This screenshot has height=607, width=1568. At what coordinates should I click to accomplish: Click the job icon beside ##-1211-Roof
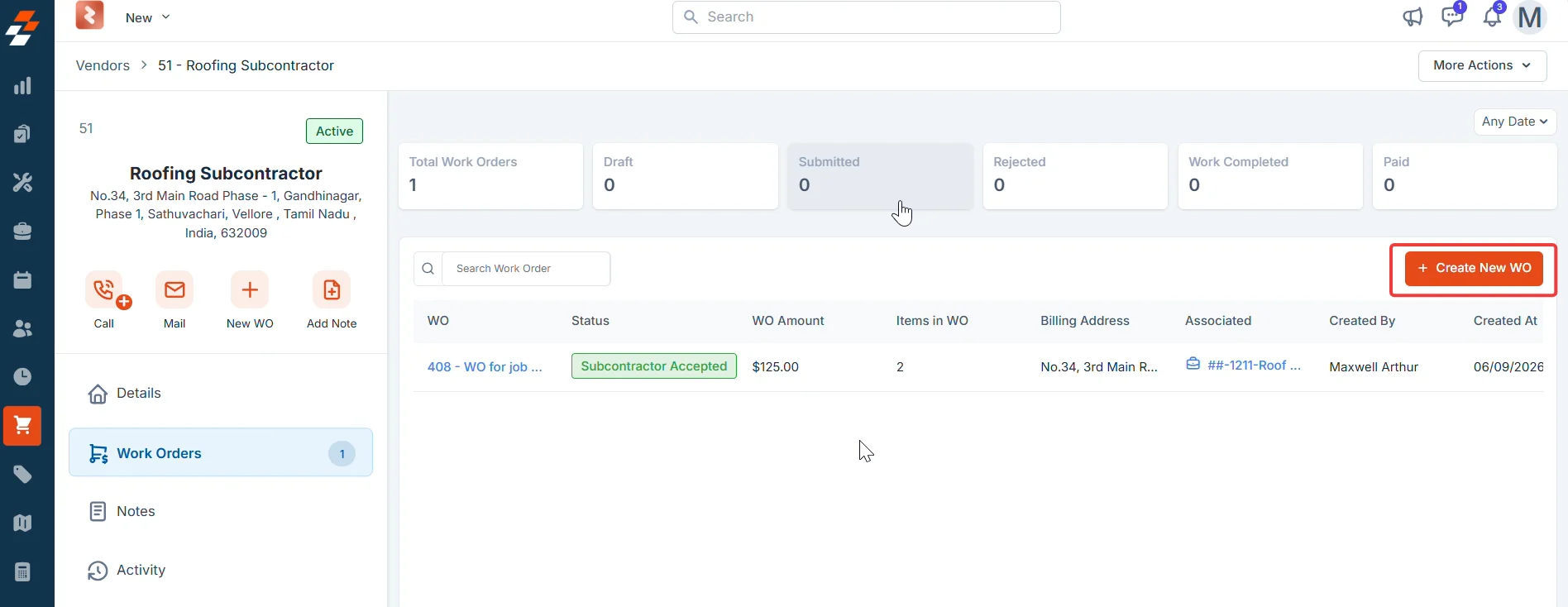pos(1193,364)
